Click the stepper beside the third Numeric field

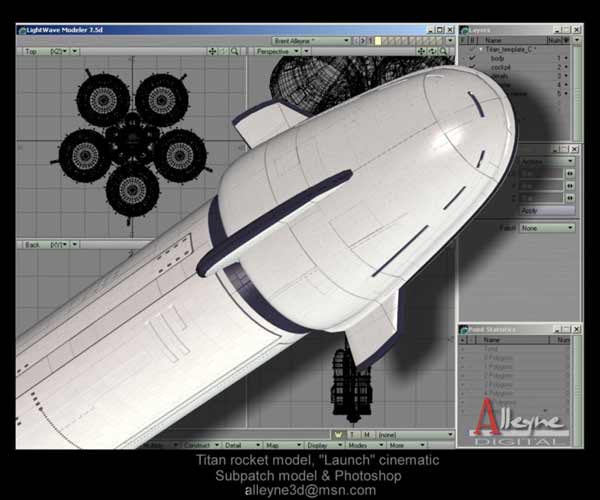[570, 198]
